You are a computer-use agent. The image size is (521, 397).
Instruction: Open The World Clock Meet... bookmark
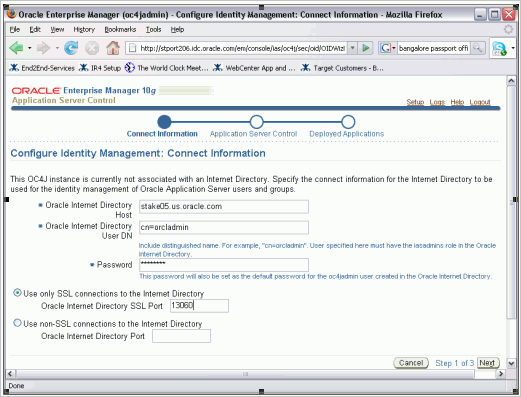pyautogui.click(x=167, y=68)
